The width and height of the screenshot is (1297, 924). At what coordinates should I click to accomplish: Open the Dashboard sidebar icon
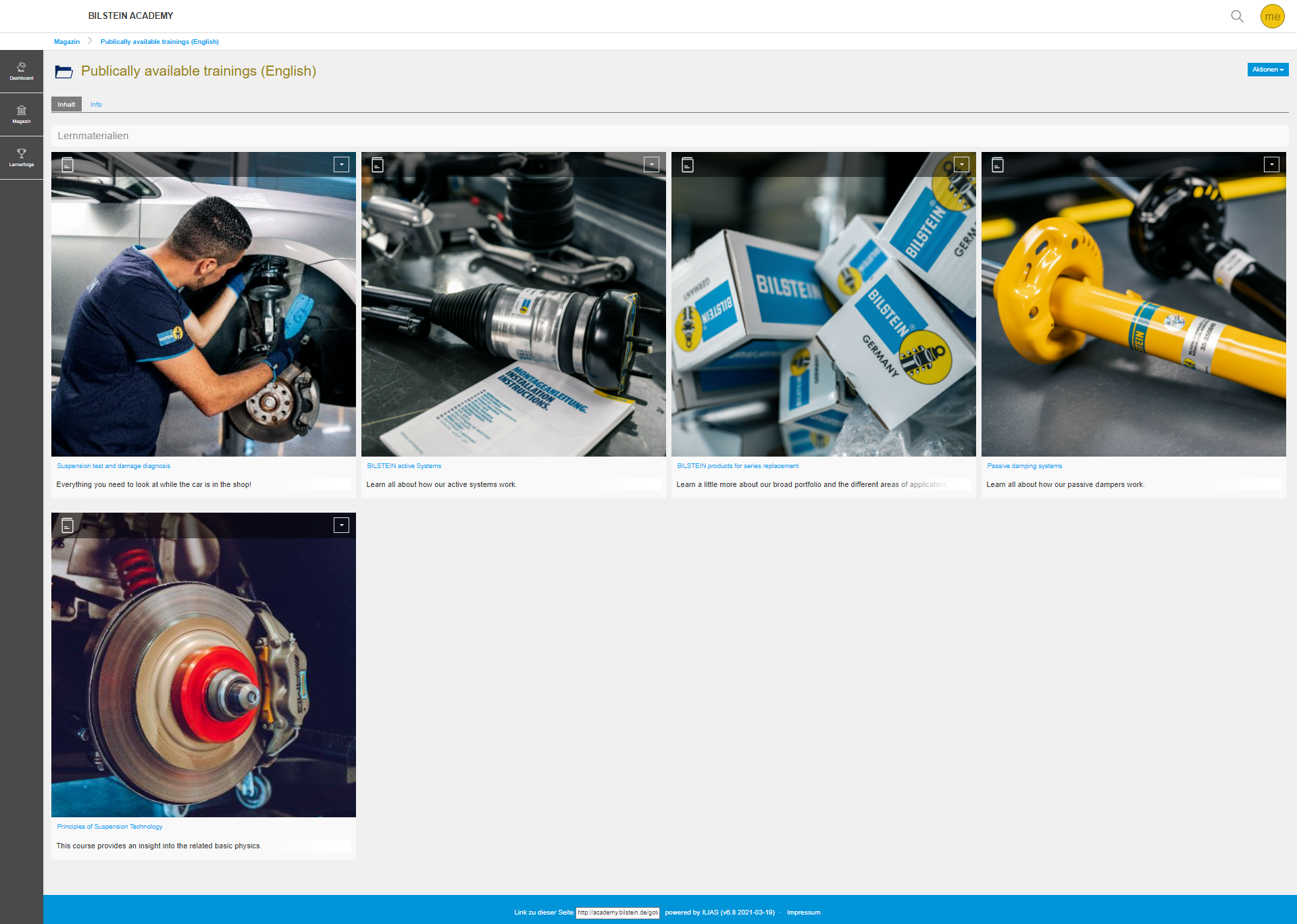tap(22, 71)
